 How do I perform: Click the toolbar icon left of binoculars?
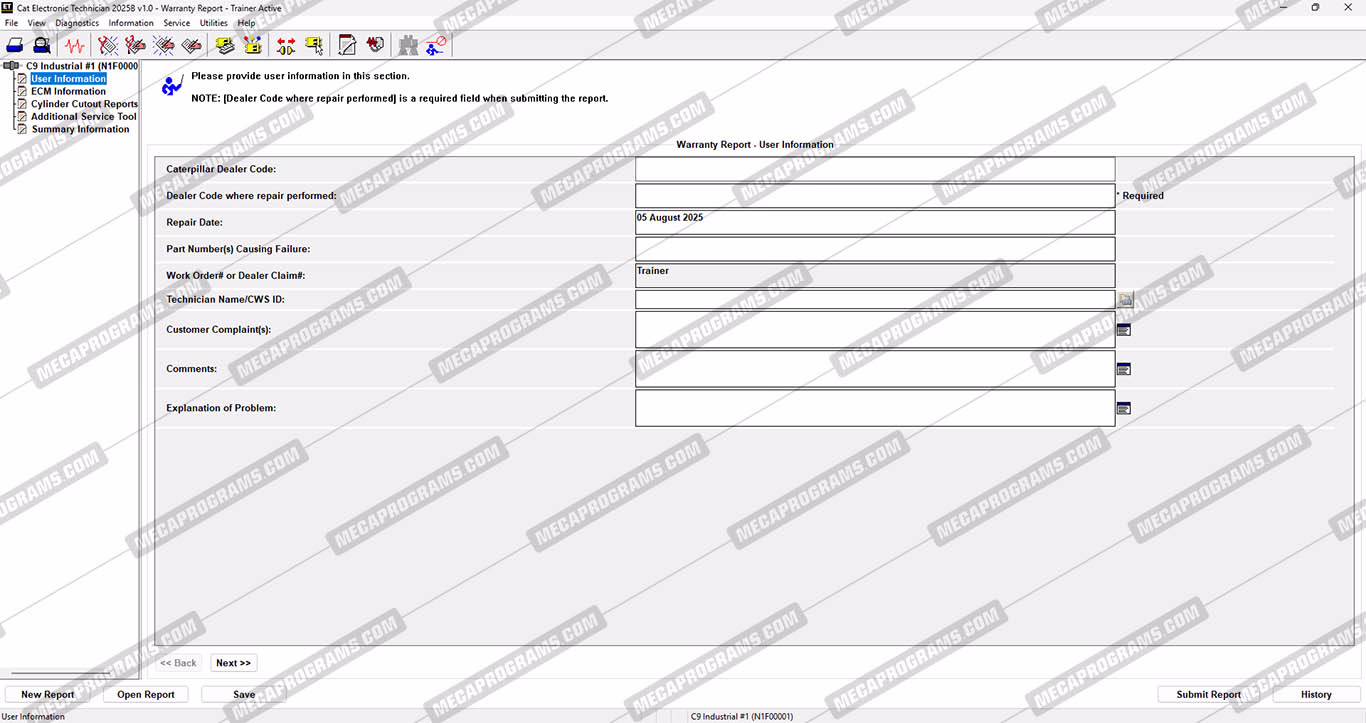pyautogui.click(x=375, y=45)
